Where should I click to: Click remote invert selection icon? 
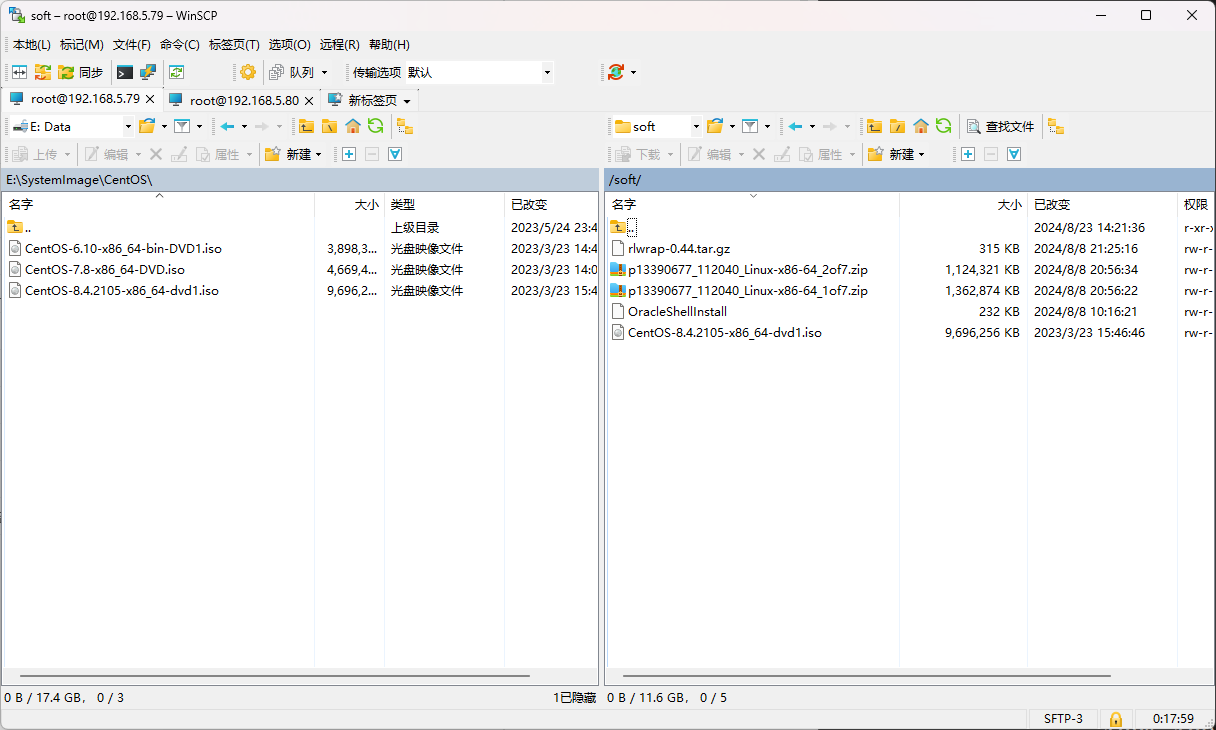point(1014,154)
